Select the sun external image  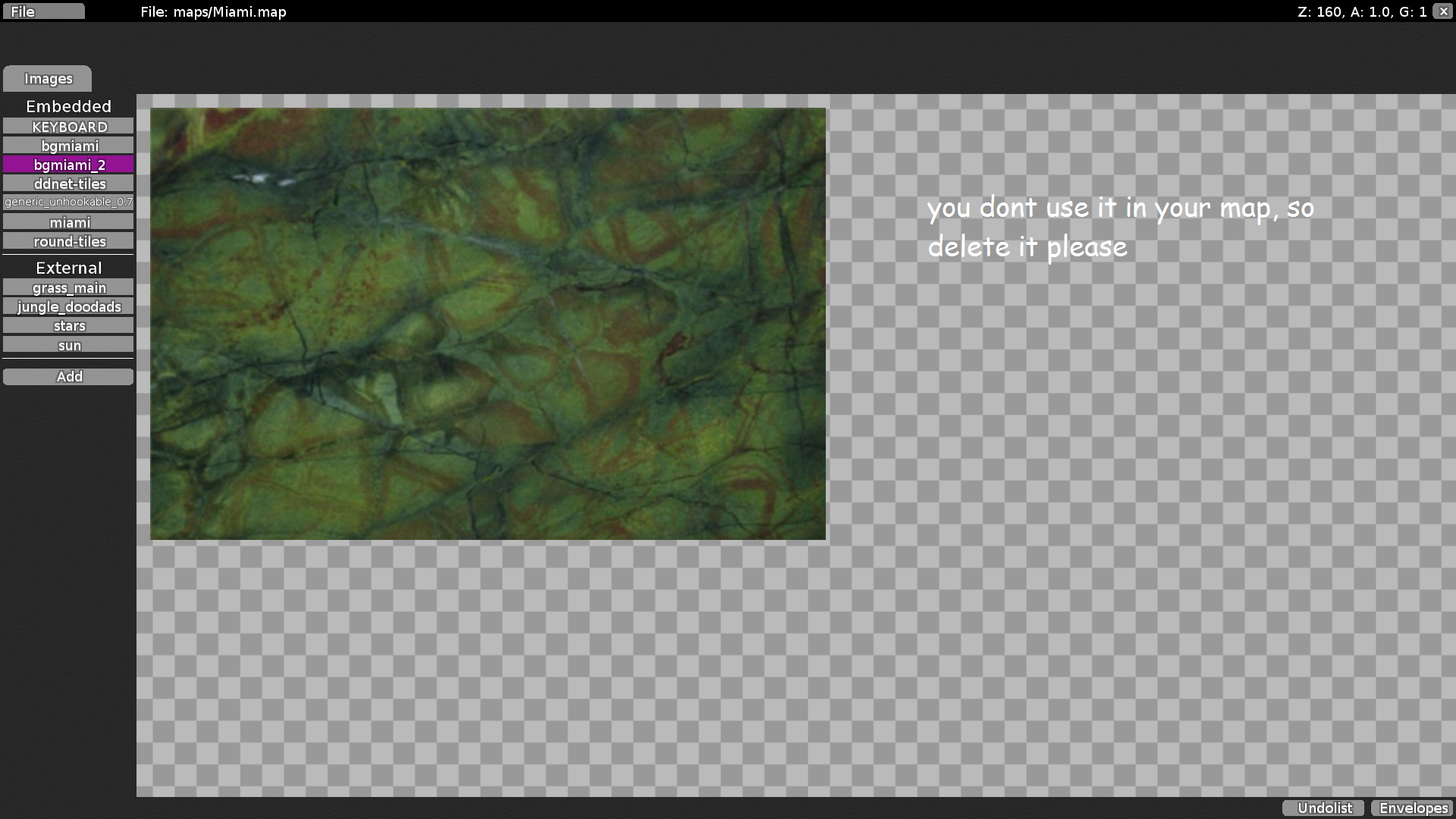click(x=68, y=345)
